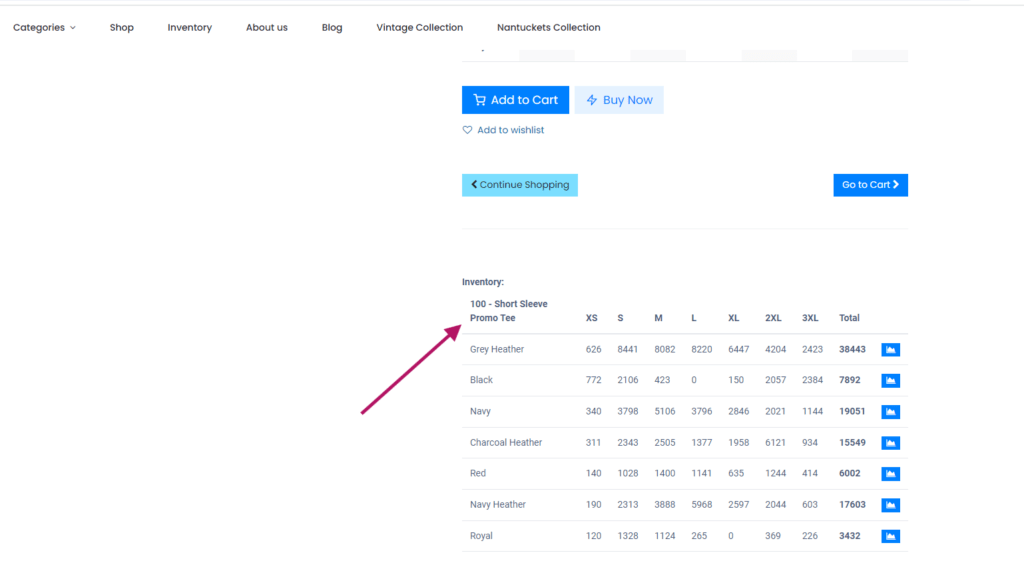This screenshot has width=1024, height=573.
Task: Open the chart icon in Royal row
Action: click(x=890, y=536)
